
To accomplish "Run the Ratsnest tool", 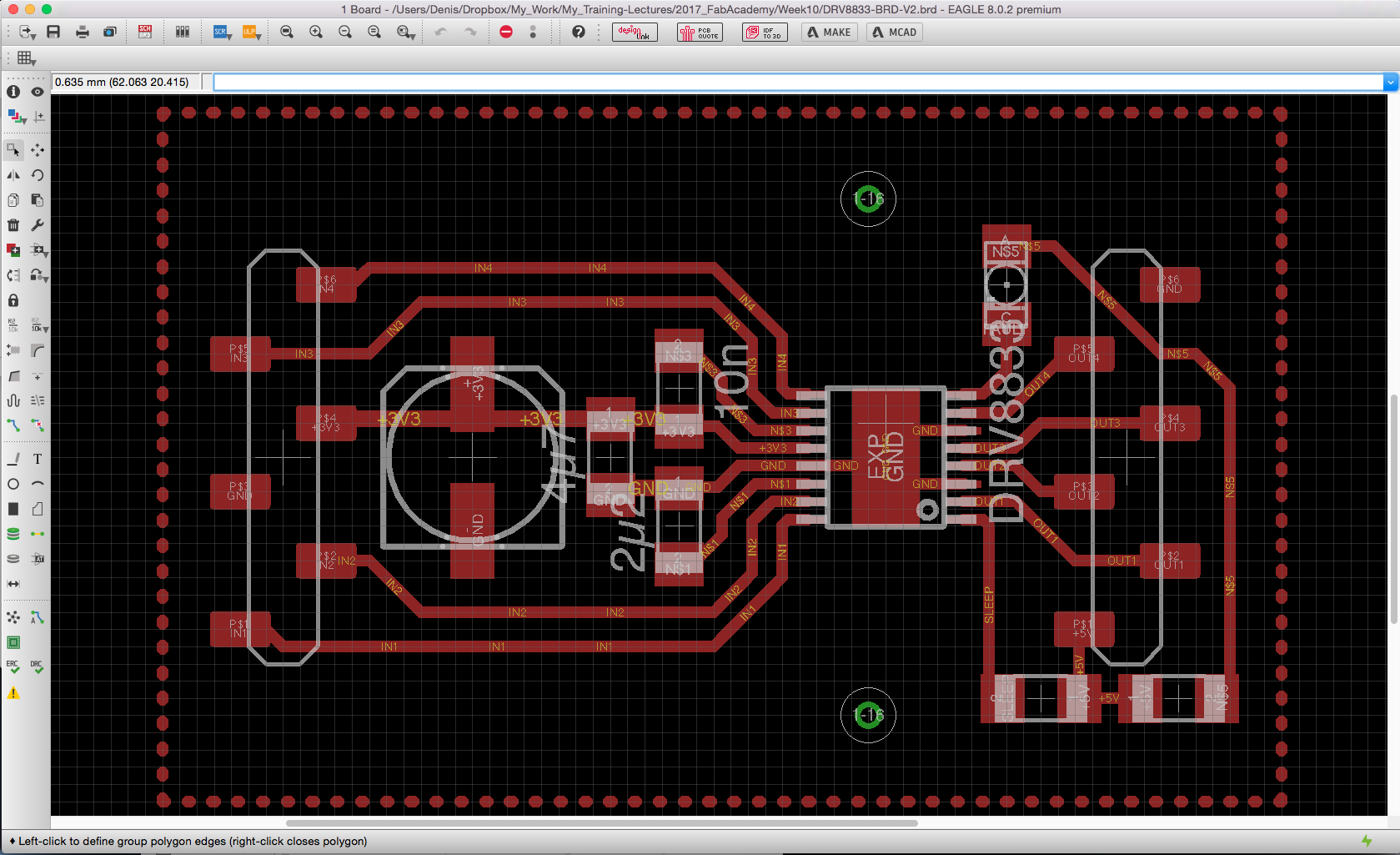I will coord(13,617).
